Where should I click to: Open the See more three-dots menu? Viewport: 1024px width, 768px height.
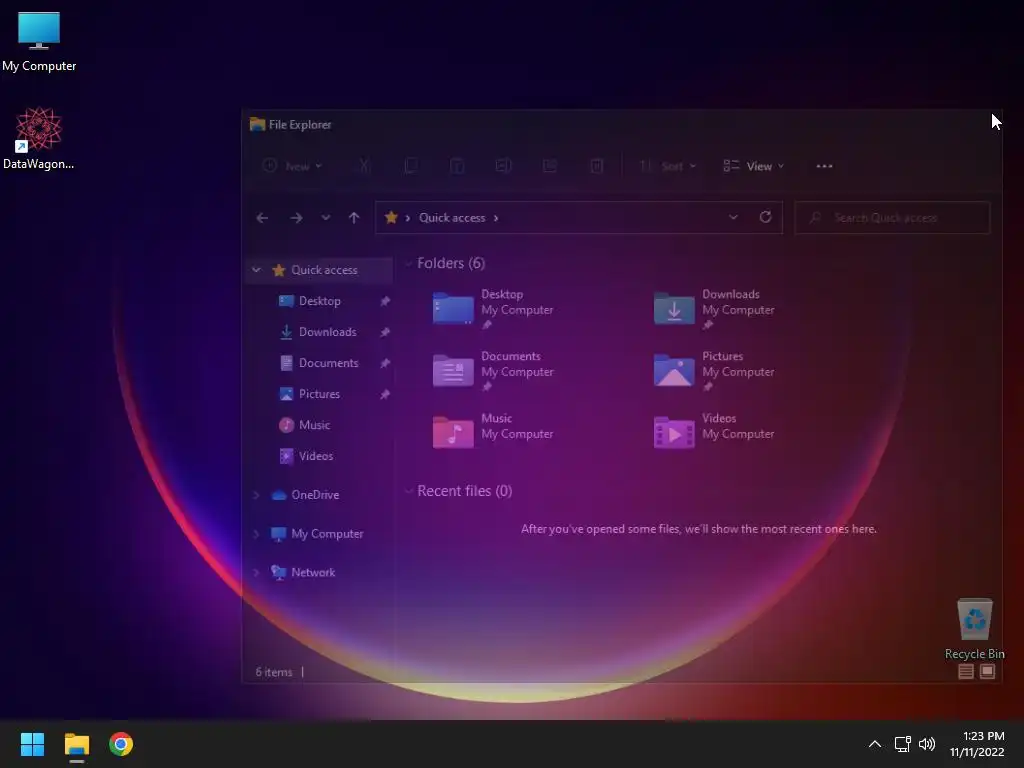click(x=824, y=166)
